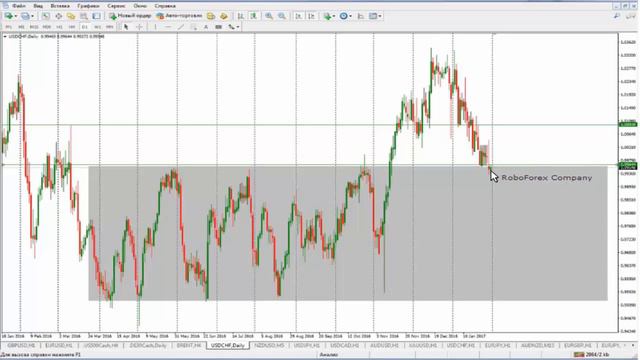Open the Вид menu
This screenshot has height=360, width=640.
(38, 6)
